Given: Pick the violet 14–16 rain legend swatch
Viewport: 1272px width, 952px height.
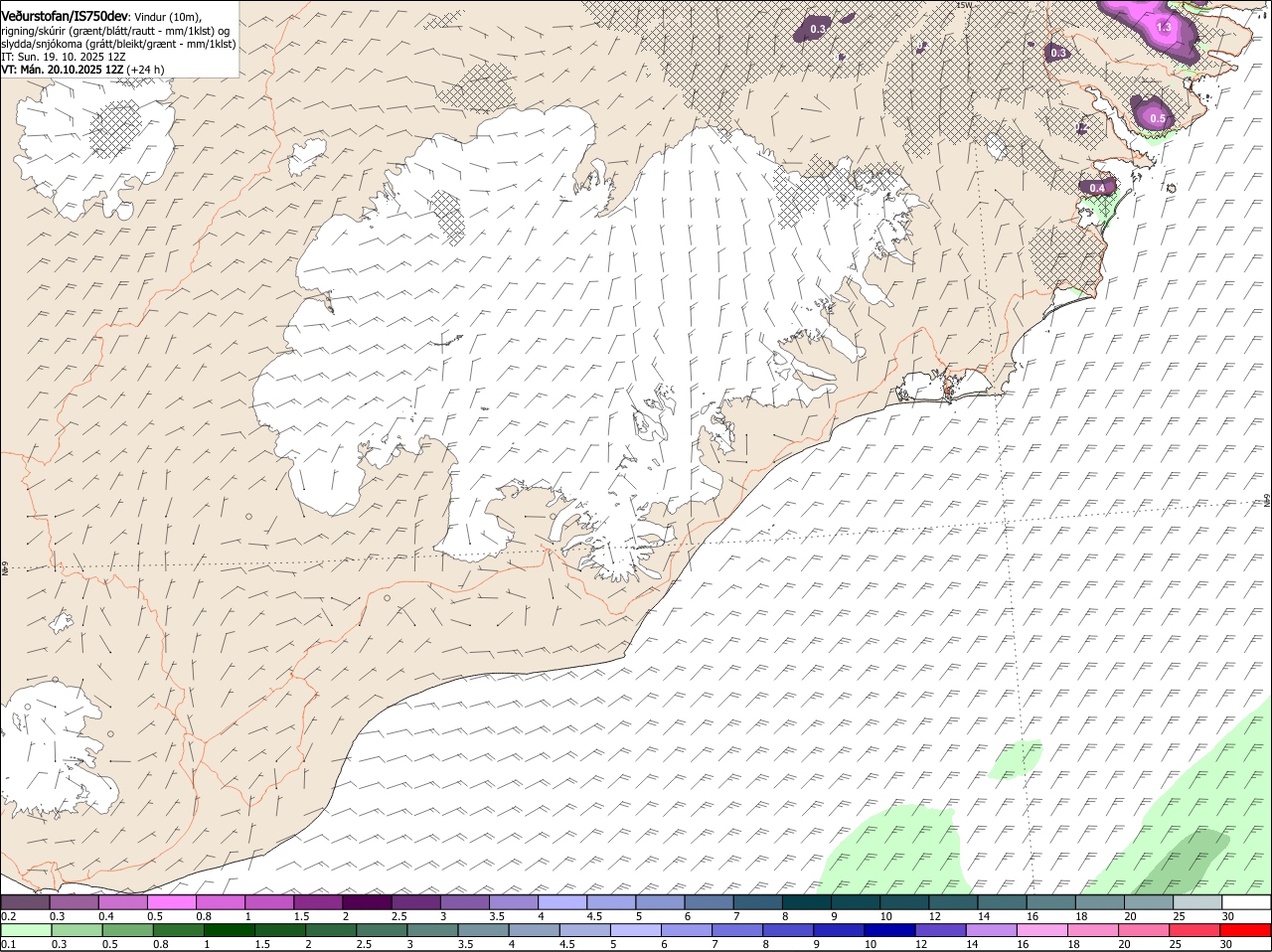Looking at the screenshot, I should (992, 930).
